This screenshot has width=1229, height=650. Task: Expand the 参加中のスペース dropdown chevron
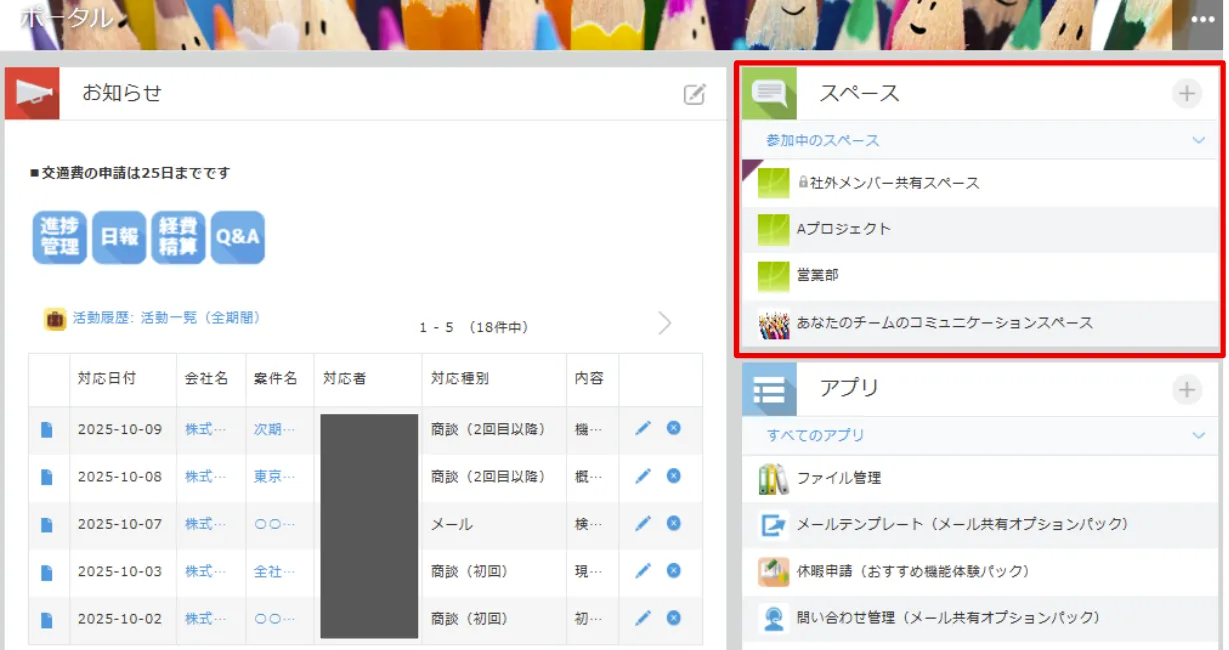(x=1198, y=141)
